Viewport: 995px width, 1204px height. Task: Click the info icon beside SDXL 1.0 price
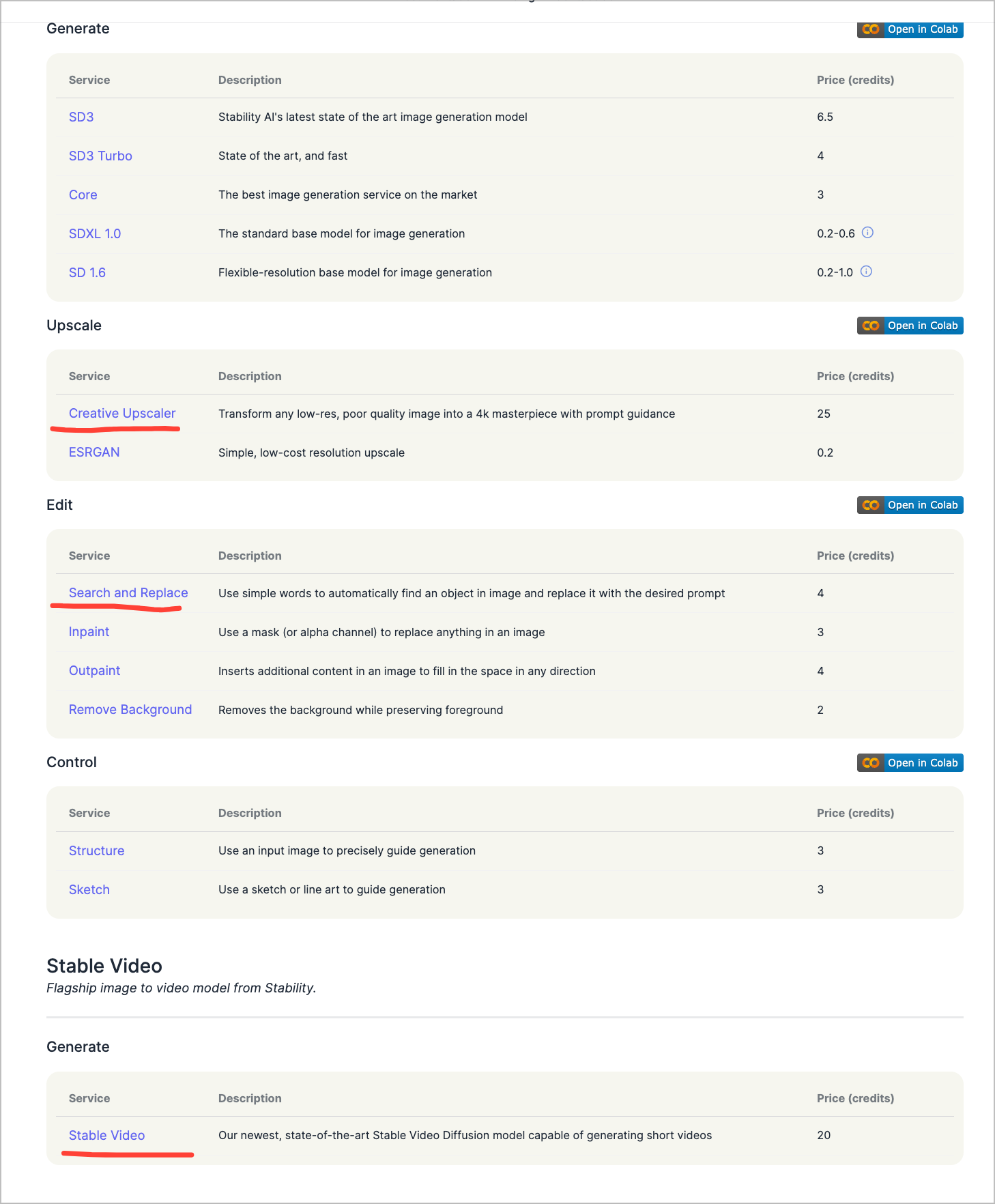867,233
